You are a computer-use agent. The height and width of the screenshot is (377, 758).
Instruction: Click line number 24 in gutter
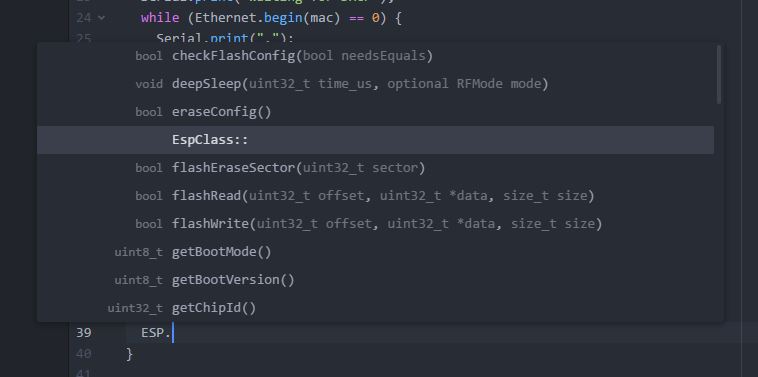click(84, 18)
